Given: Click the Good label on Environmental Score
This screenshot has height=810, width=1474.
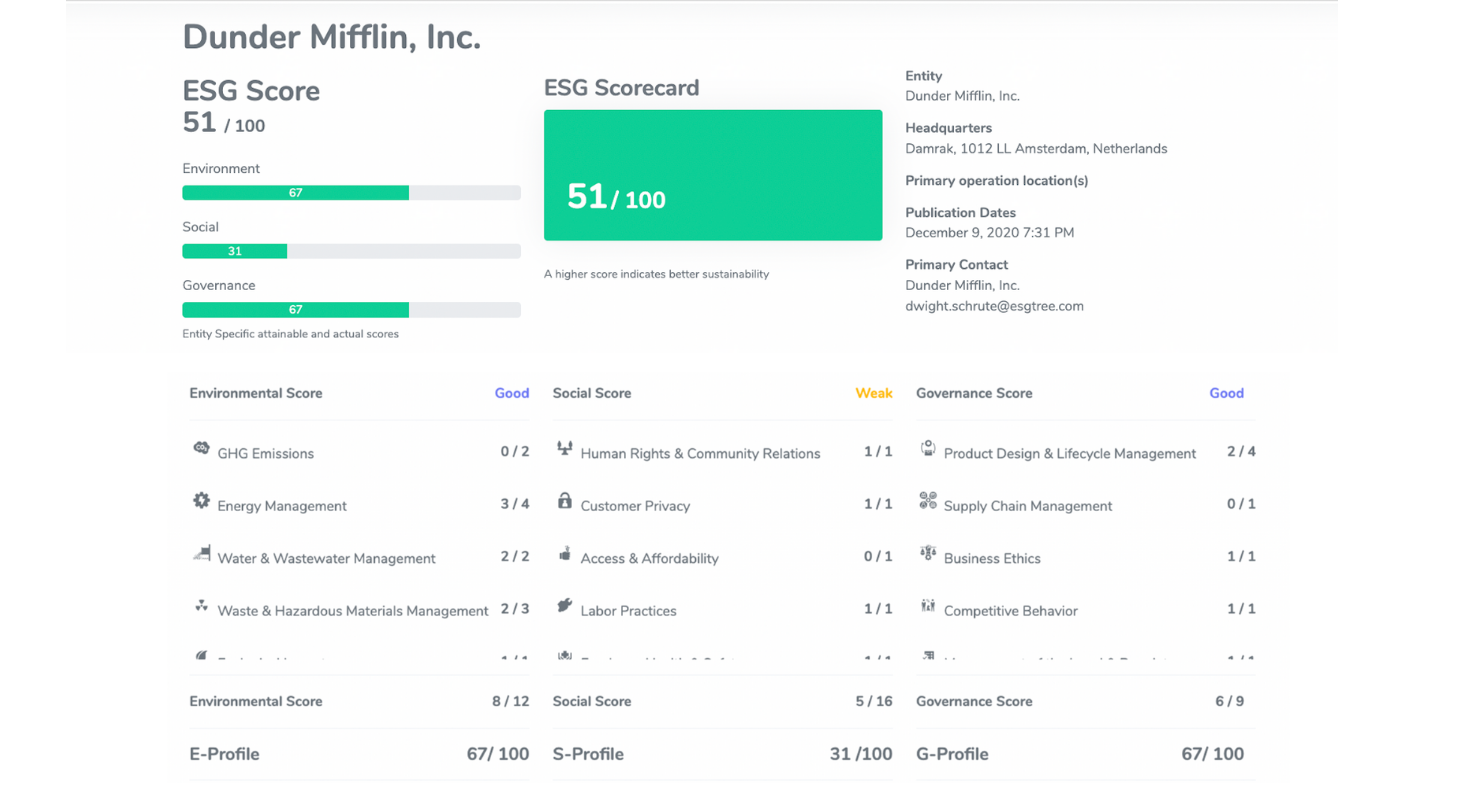Looking at the screenshot, I should click(x=512, y=393).
